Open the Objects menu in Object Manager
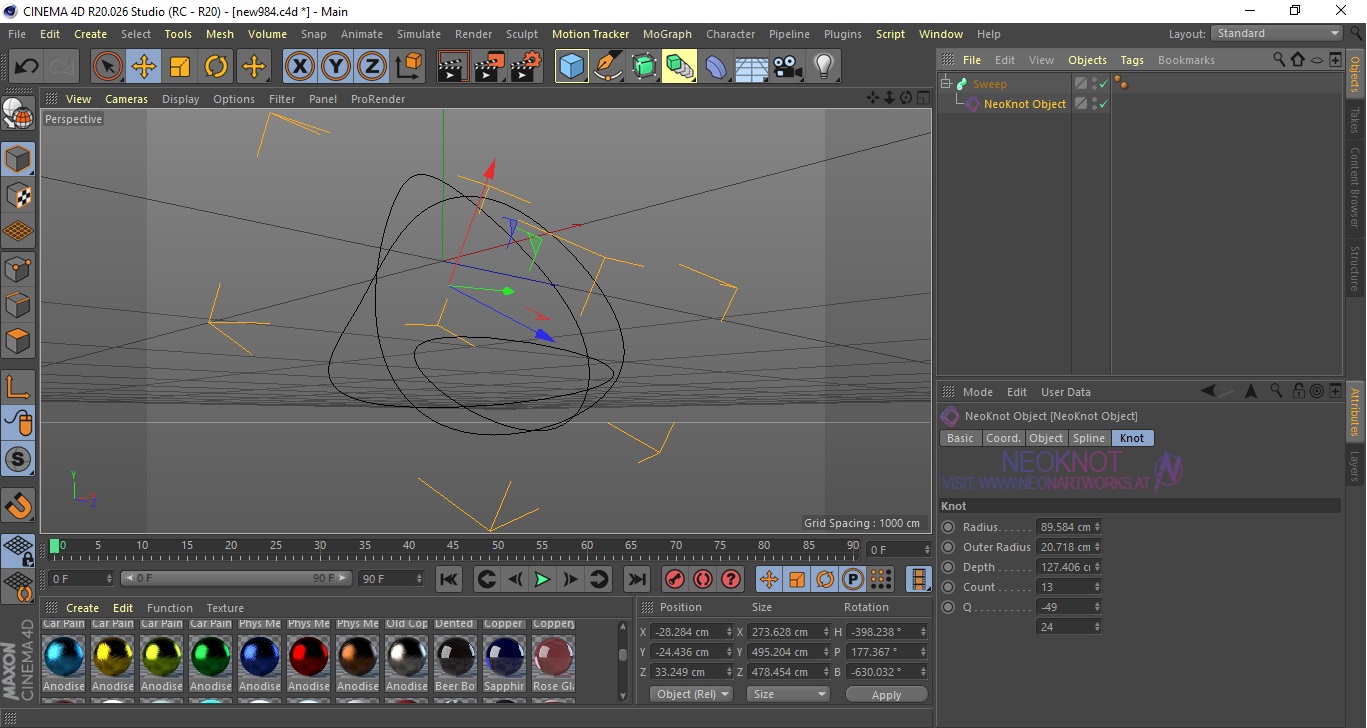Image resolution: width=1367 pixels, height=728 pixels. tap(1087, 60)
